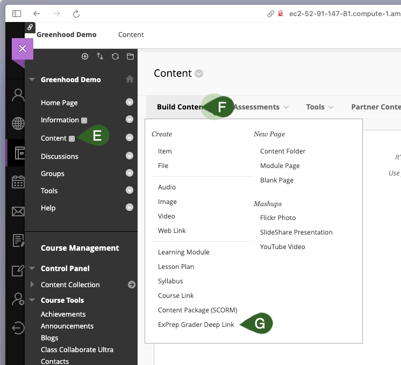This screenshot has width=401, height=365.
Task: Open options chevron beside Groups
Action: [130, 173]
